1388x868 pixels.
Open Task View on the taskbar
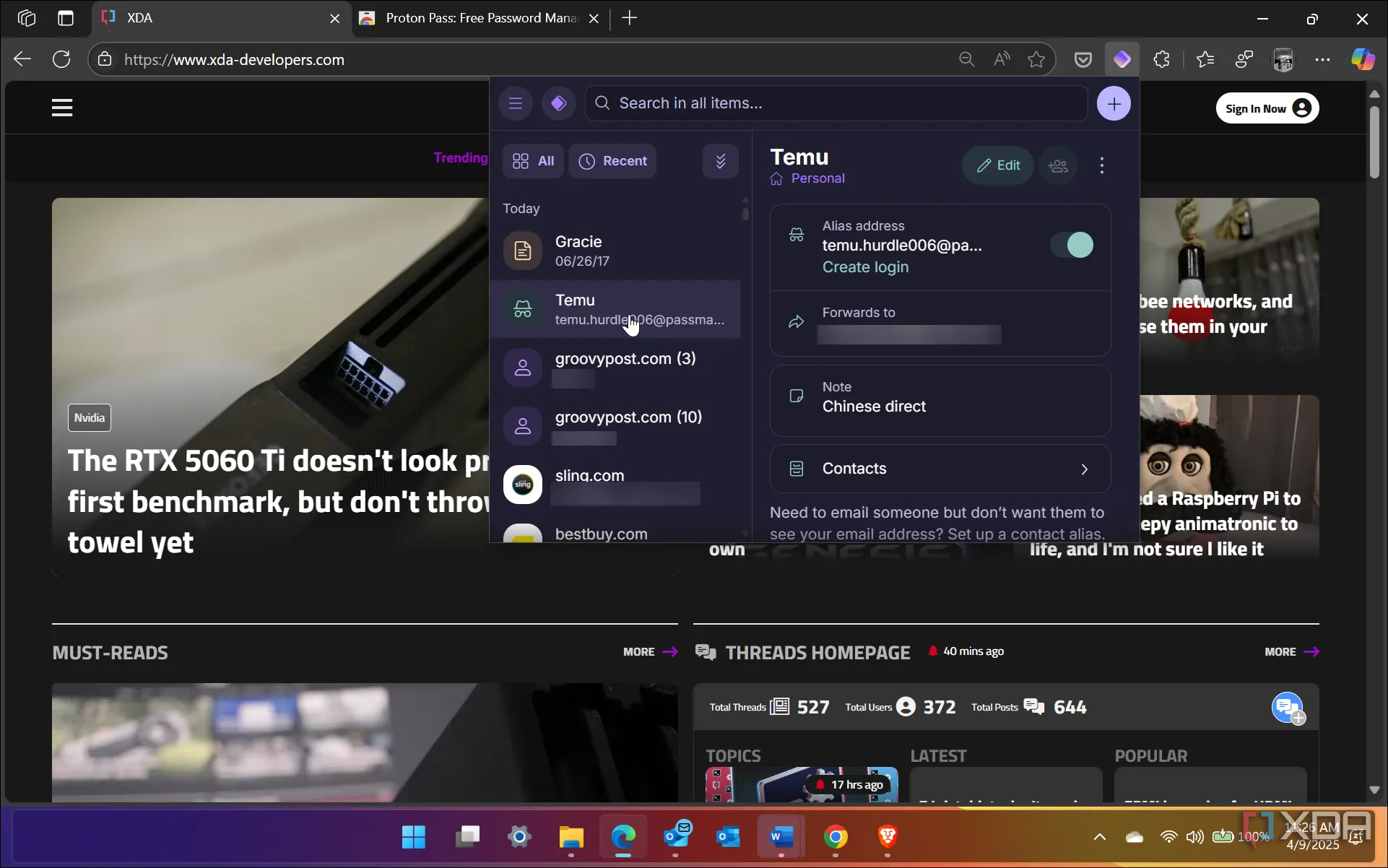pyautogui.click(x=467, y=837)
